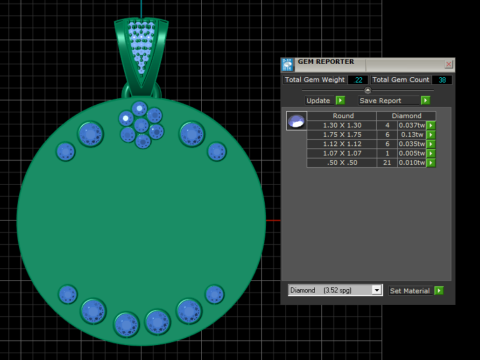Click the green arrow next to Save Report
This screenshot has width=480, height=360.
click(426, 100)
